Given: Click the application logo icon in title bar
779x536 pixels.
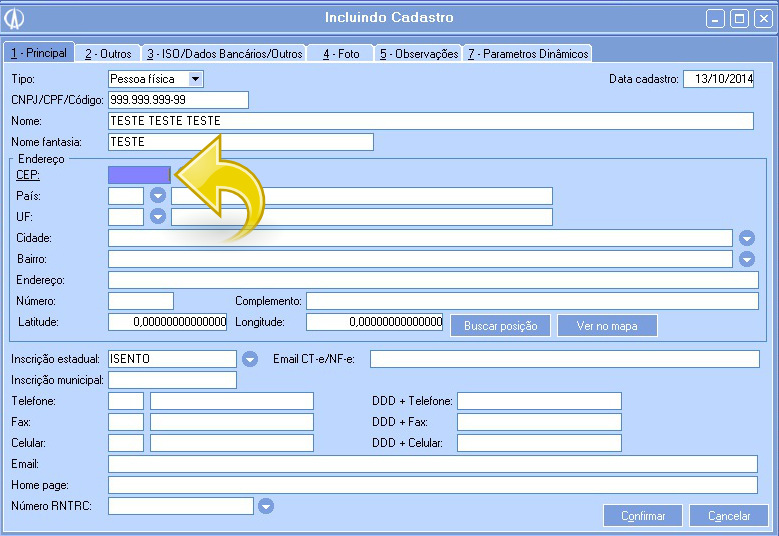Looking at the screenshot, I should coord(15,19).
